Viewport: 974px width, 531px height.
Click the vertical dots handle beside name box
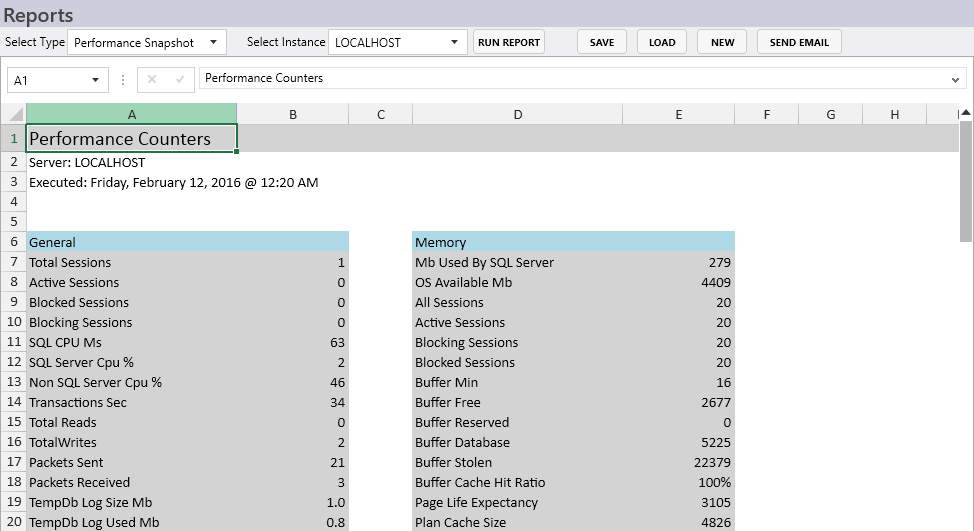pos(123,80)
